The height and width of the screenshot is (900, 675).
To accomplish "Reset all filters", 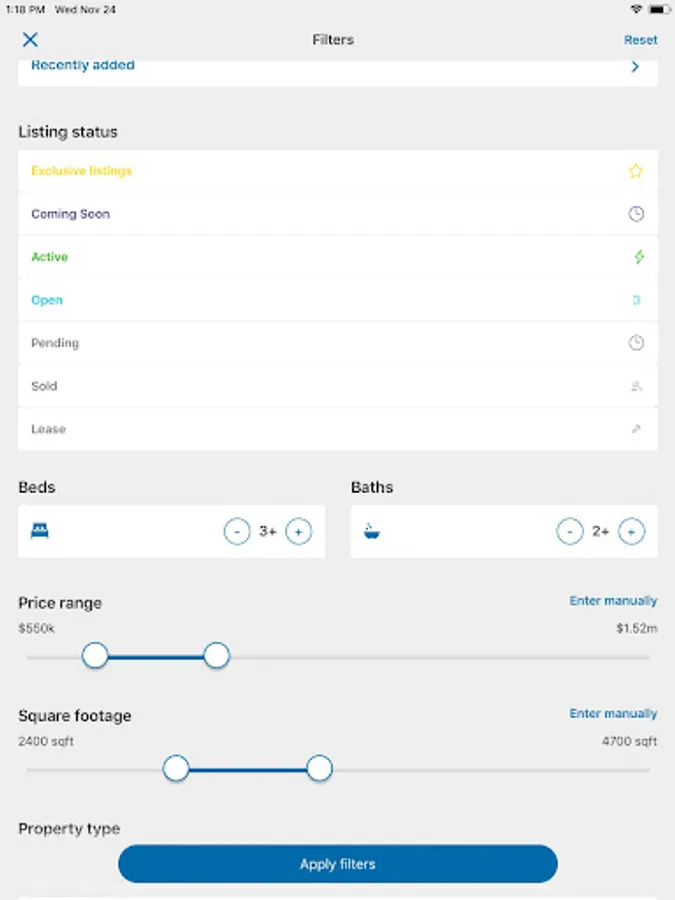I will click(x=640, y=40).
